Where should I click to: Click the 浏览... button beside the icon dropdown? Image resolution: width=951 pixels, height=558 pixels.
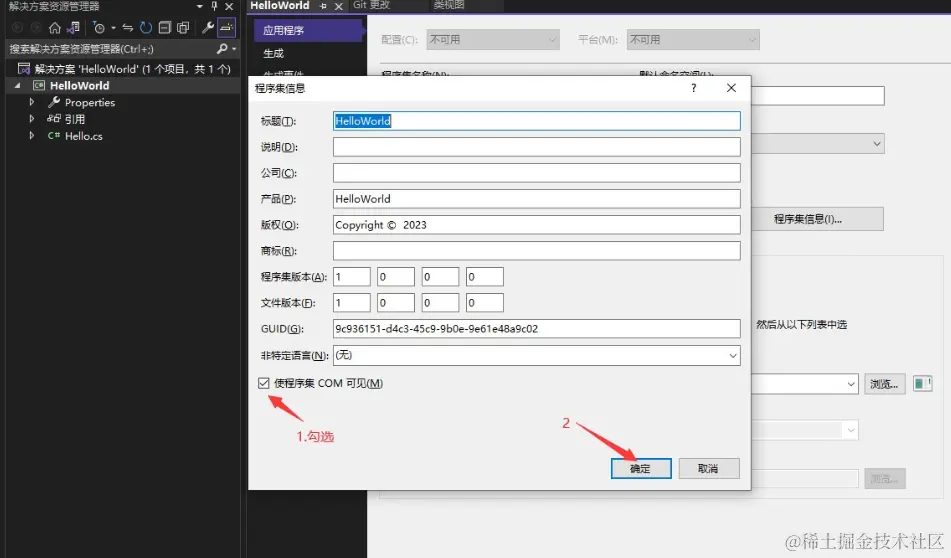(884, 384)
